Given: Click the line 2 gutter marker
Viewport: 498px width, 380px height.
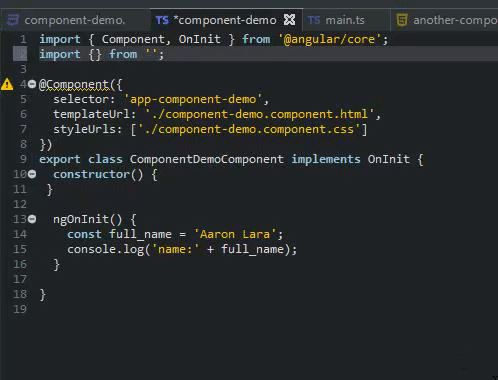Looking at the screenshot, I should (x=20, y=54).
